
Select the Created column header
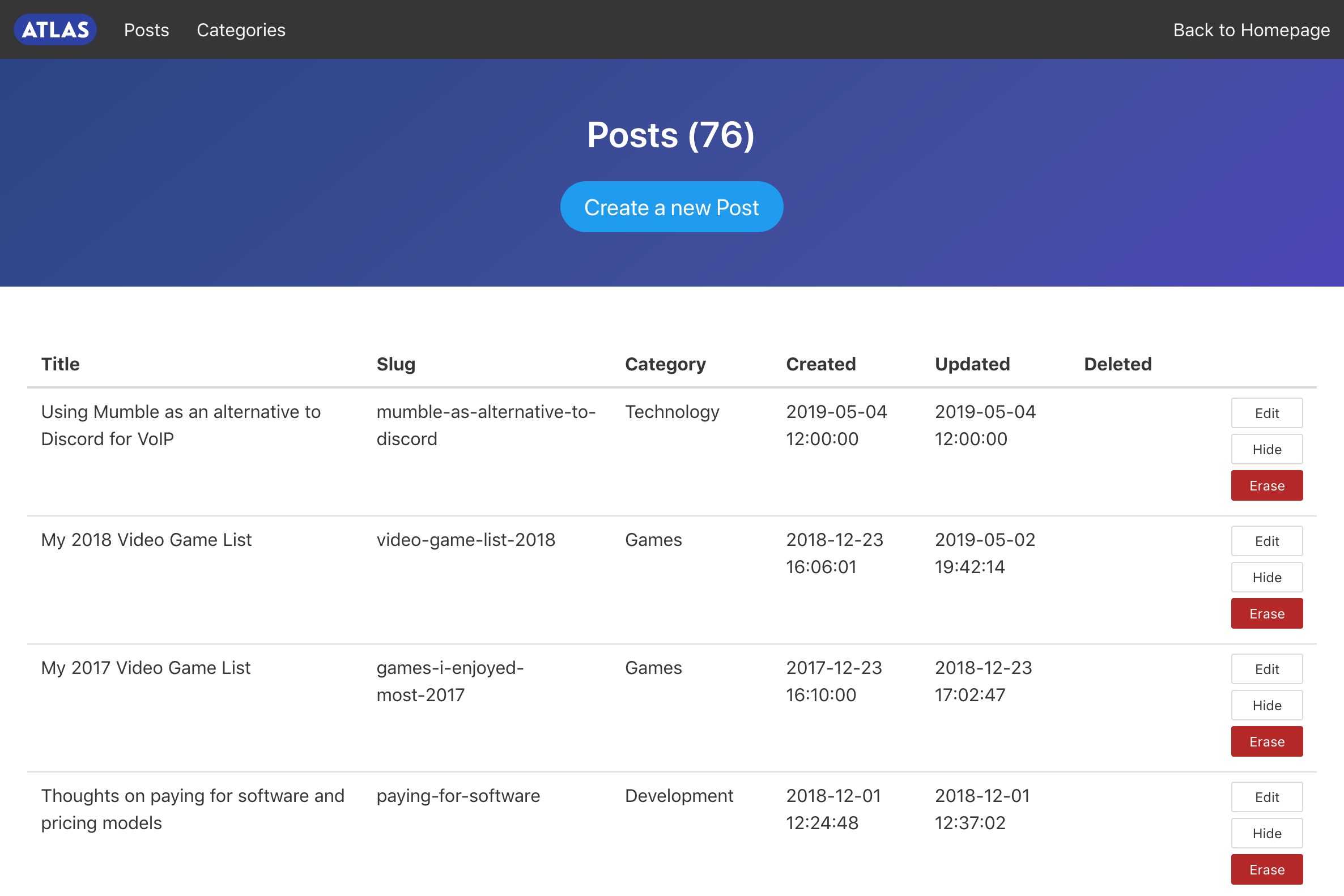820,363
